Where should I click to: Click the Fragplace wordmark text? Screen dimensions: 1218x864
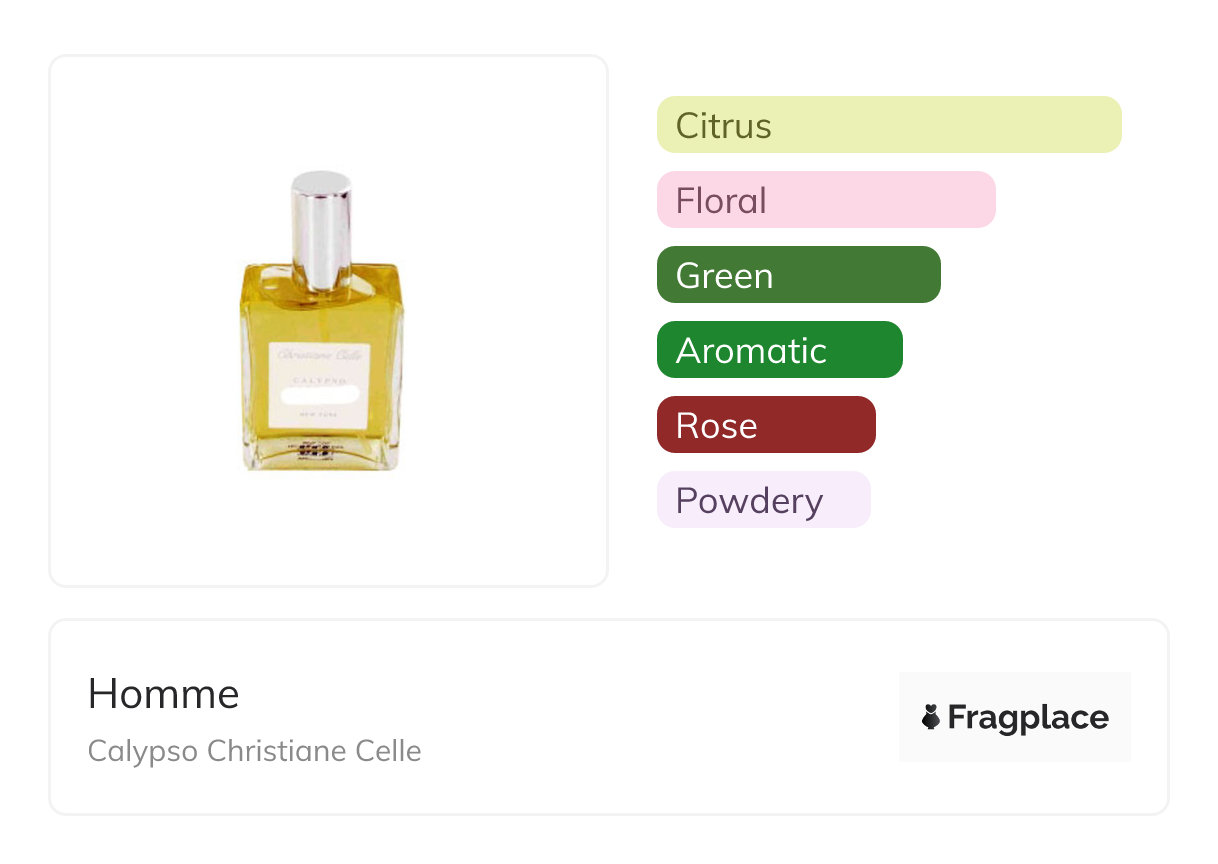pos(1028,717)
